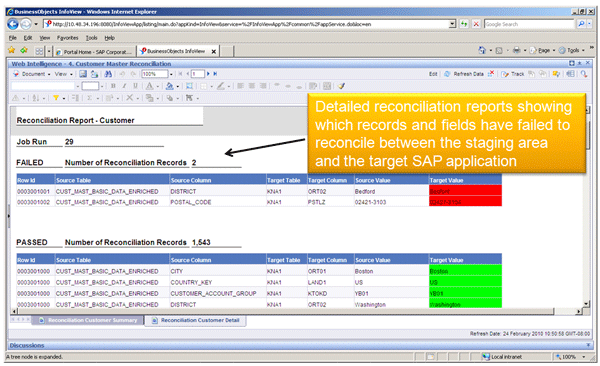The width and height of the screenshot is (600, 366).
Task: Click the drill magnifier icon in Web Intelligence toolbar
Action: pos(584,74)
